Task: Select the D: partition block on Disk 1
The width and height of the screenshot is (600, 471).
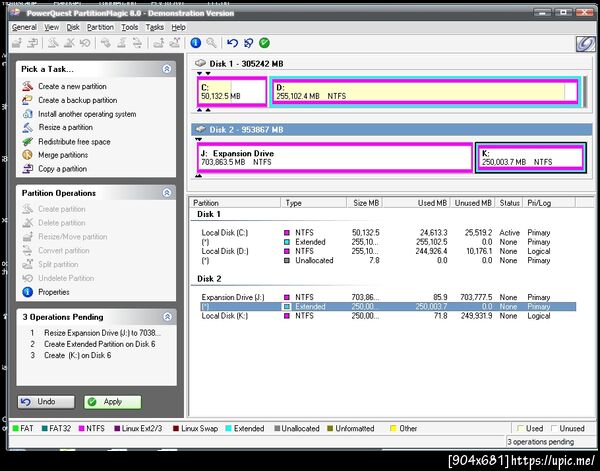Action: tap(426, 91)
